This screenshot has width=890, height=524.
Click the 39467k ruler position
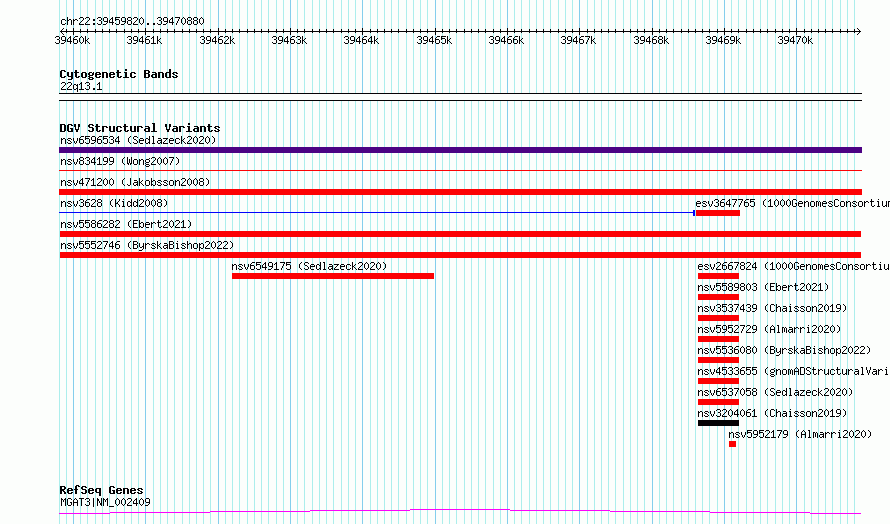coord(578,40)
